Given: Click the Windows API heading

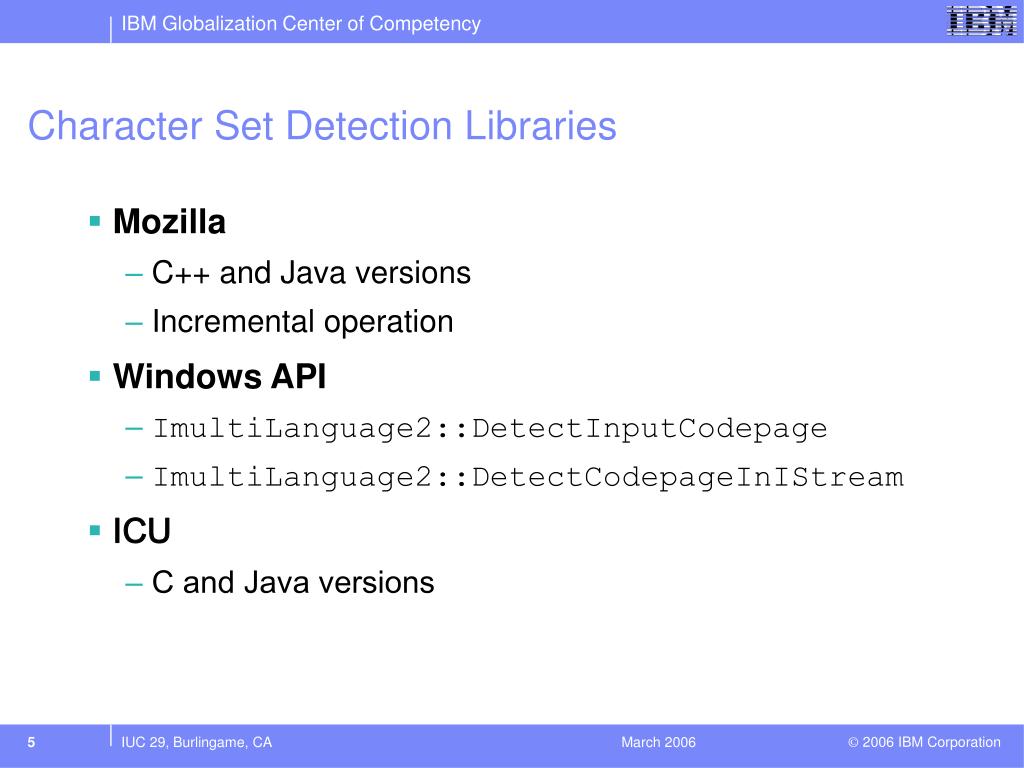Looking at the screenshot, I should coord(219,376).
